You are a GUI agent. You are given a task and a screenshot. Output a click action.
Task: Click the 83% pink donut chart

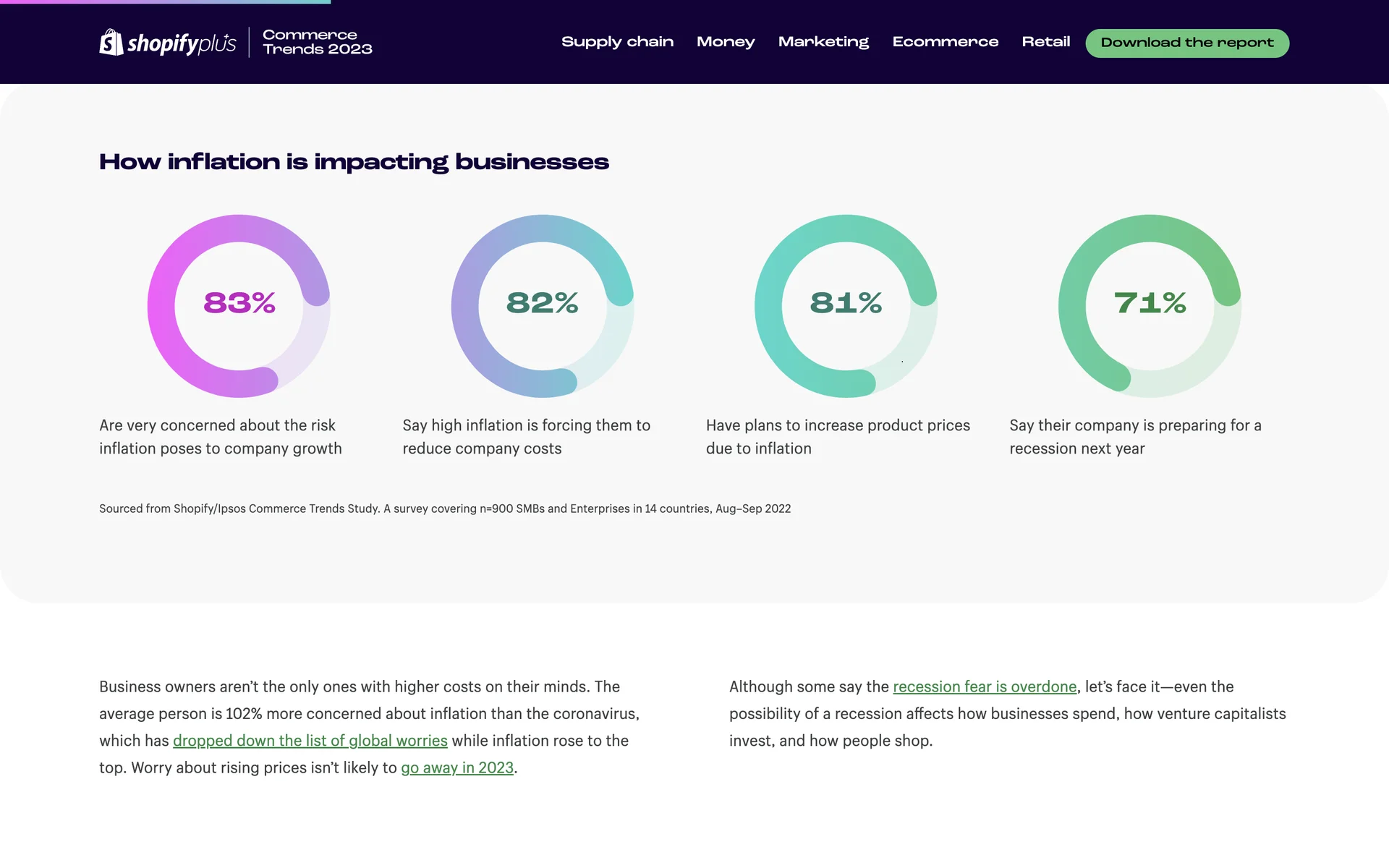tap(239, 305)
